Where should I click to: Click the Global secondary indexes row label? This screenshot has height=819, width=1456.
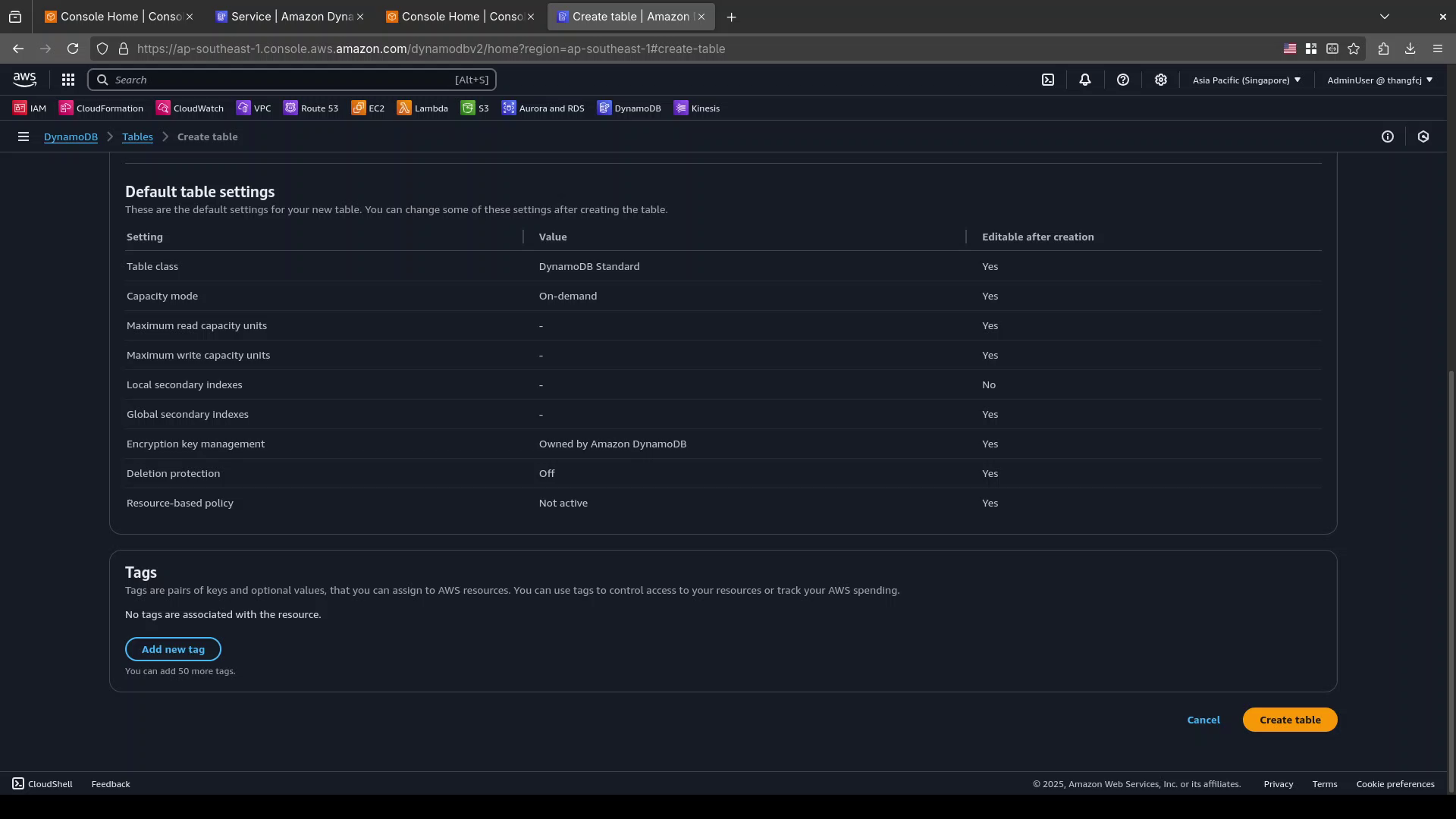(x=187, y=414)
